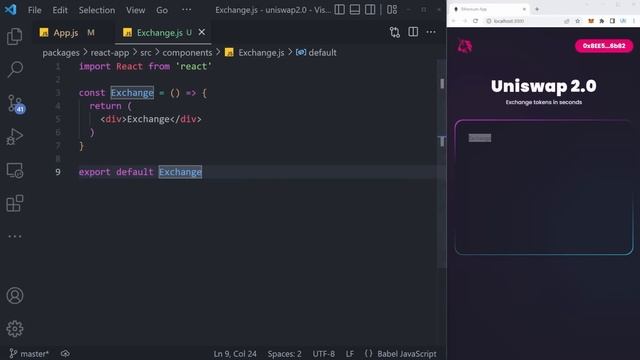The height and width of the screenshot is (360, 640).
Task: Split the editor to the right
Action: point(413,32)
